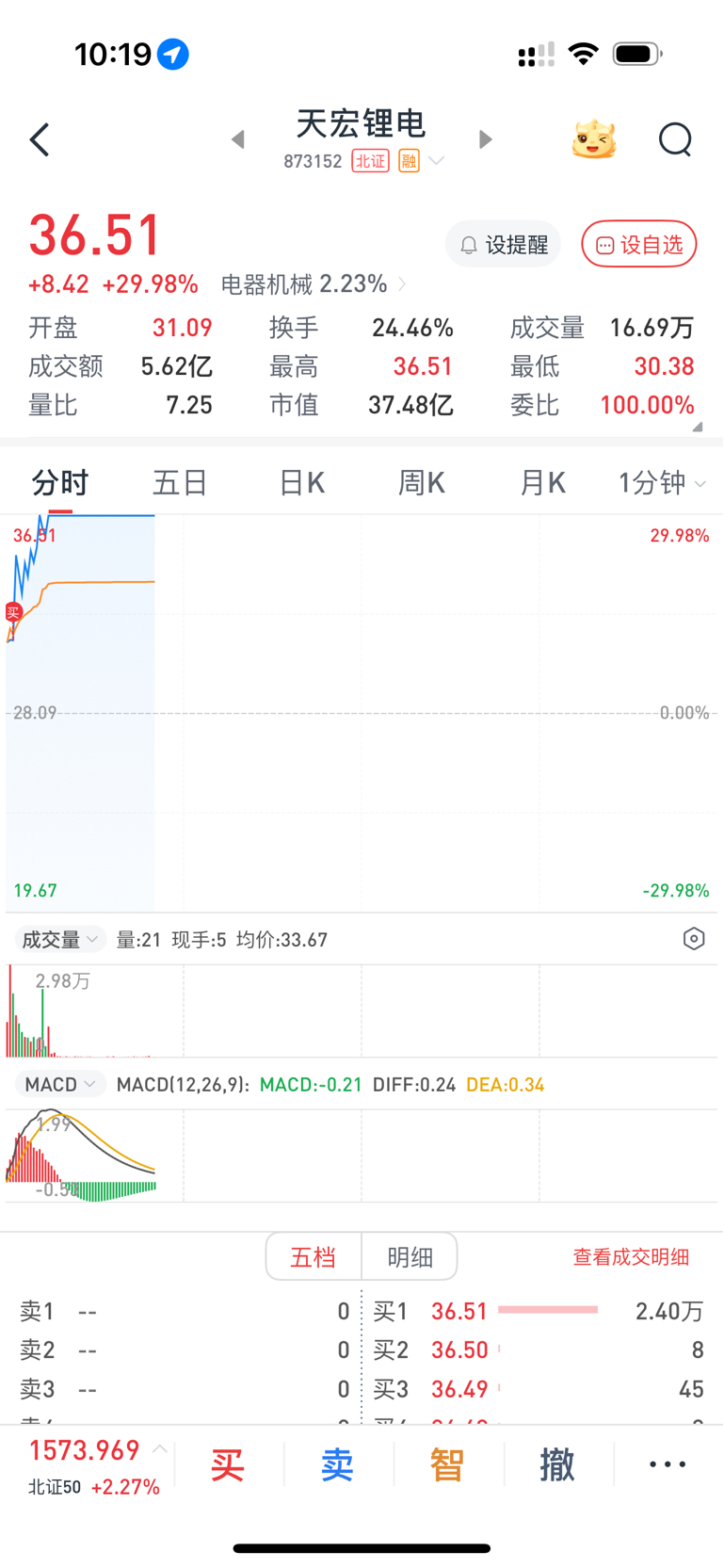Select the 五日 chart tab
Screen dimensions: 724x1568
point(180,483)
